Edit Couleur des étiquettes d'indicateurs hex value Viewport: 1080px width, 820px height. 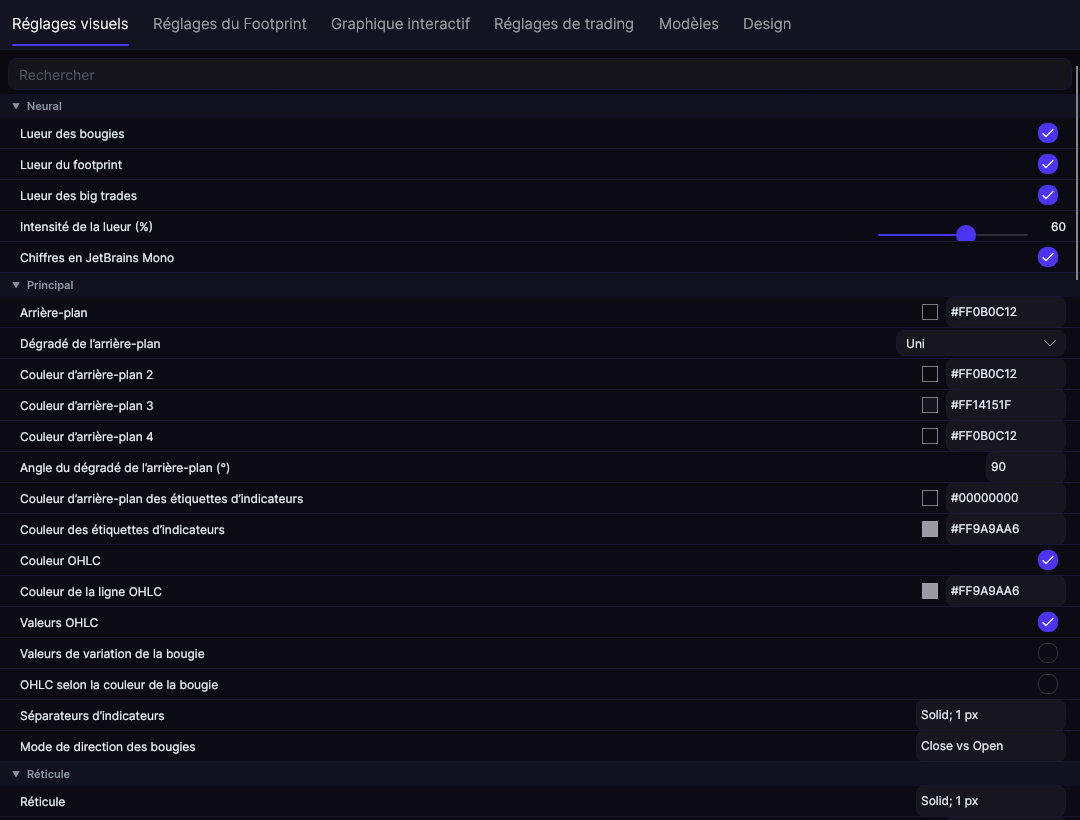pyautogui.click(x=1005, y=529)
